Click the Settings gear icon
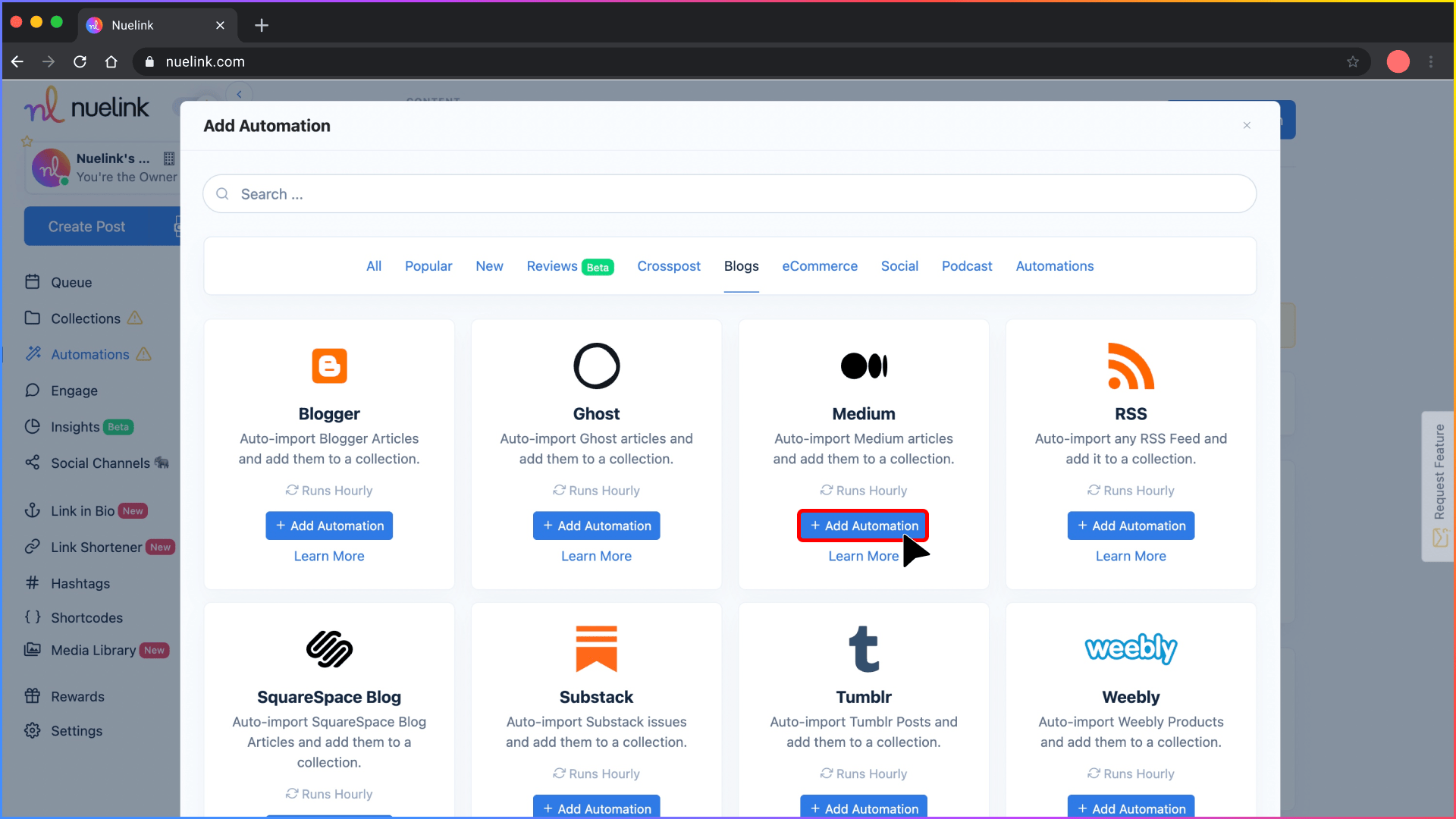Viewport: 1456px width, 819px height. click(x=32, y=731)
